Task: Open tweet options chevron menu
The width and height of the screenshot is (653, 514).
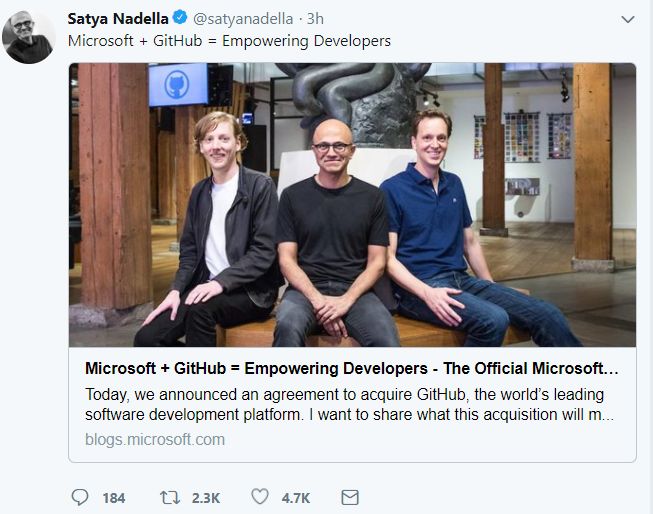Action: coord(628,19)
